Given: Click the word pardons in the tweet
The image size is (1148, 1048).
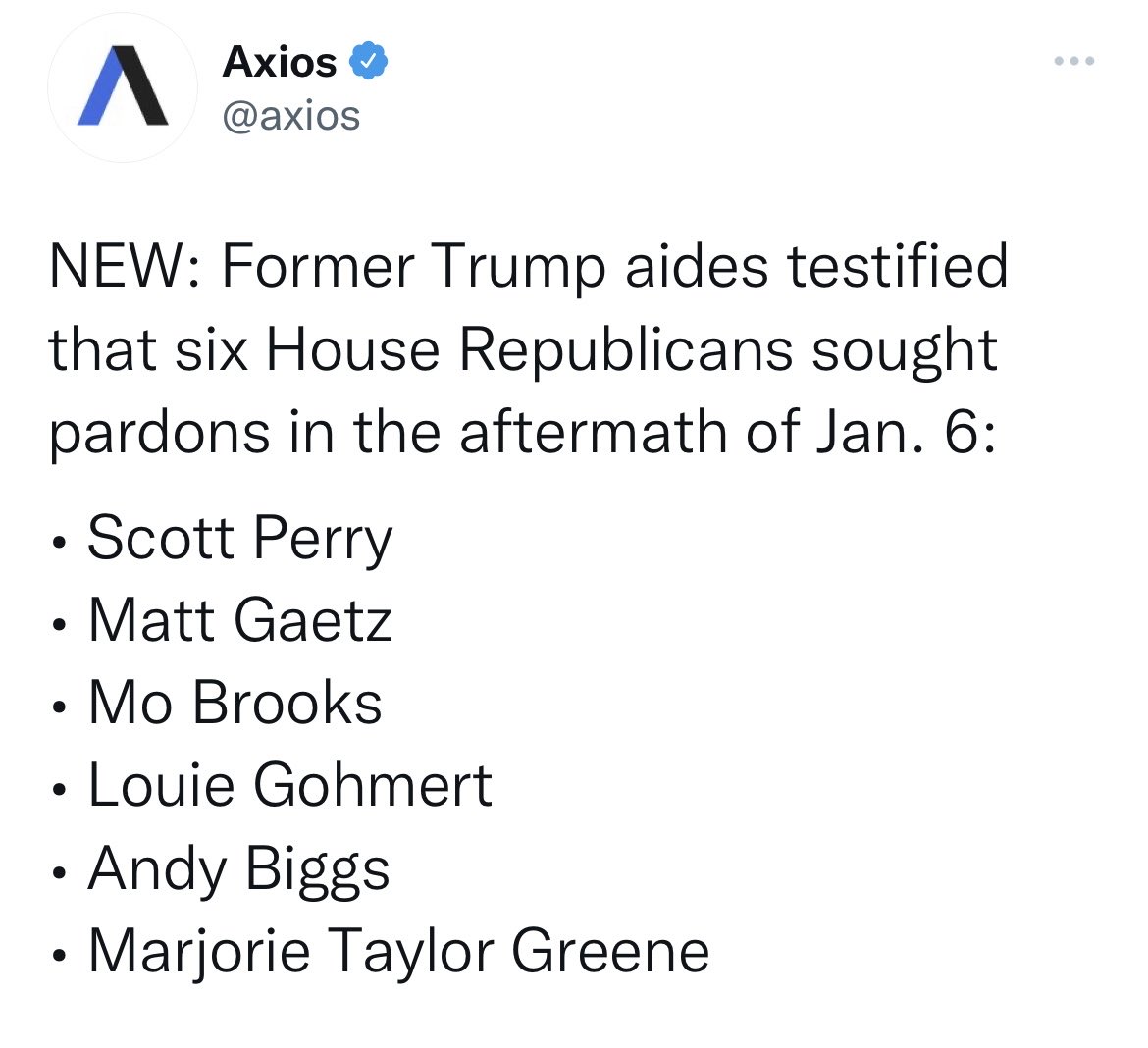Looking at the screenshot, I should (159, 432).
